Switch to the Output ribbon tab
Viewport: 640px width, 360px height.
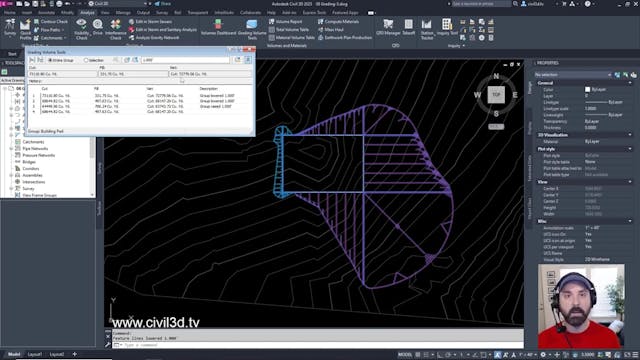click(143, 13)
